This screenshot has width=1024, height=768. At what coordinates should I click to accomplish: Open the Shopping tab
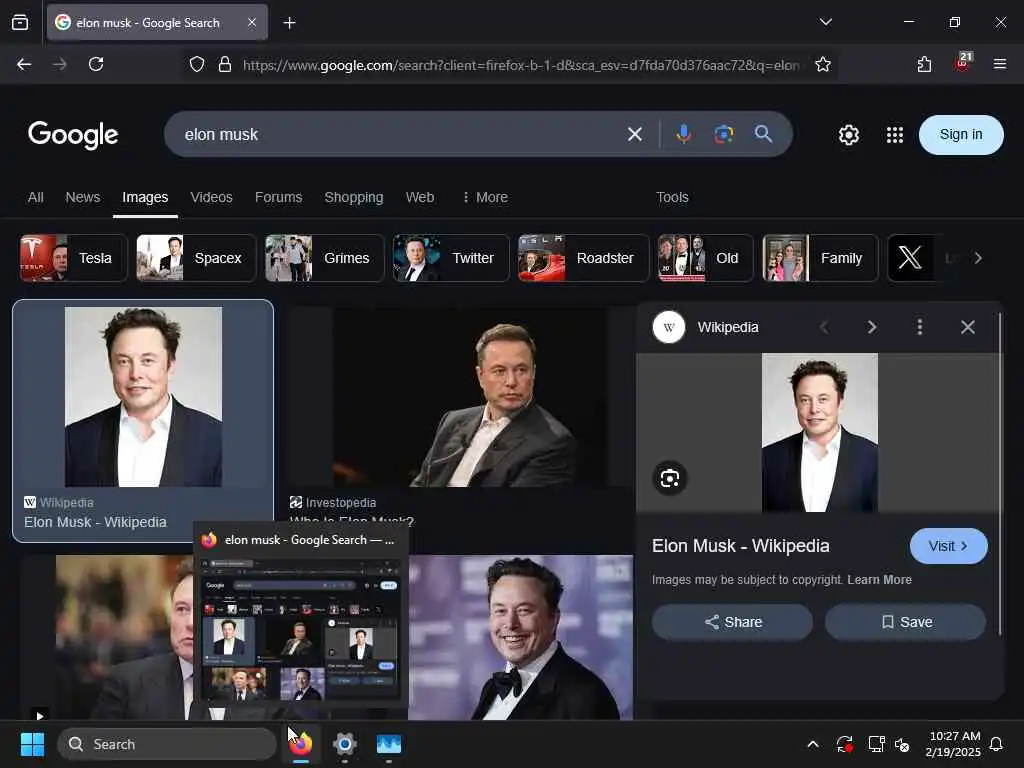(x=353, y=197)
